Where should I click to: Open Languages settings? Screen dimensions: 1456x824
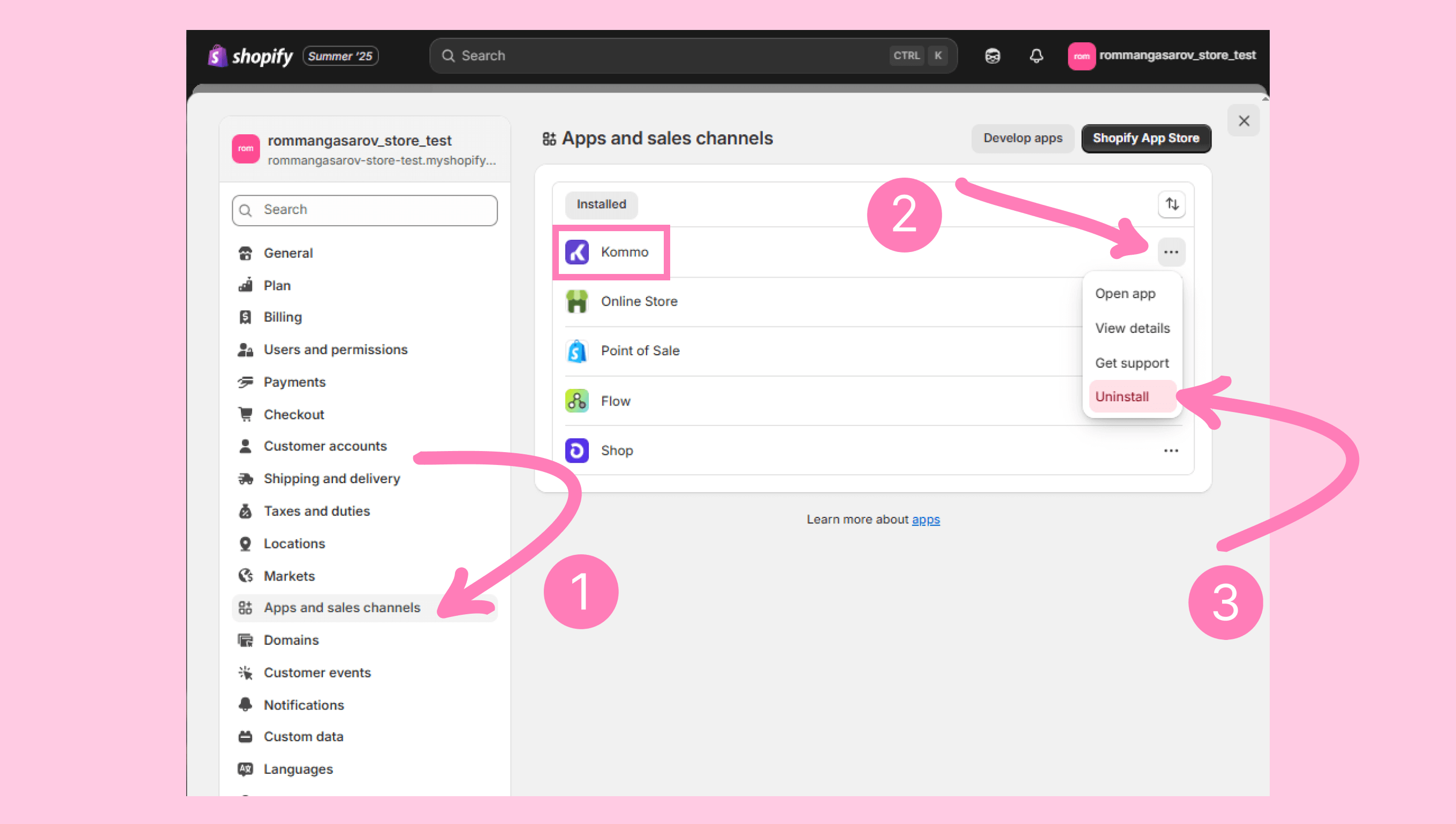point(365,769)
